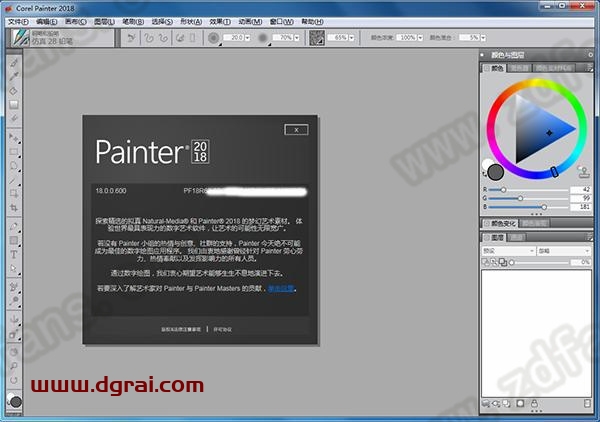Select the Paint Bucket tool
Screen dimensions: 600x422
coord(15,89)
